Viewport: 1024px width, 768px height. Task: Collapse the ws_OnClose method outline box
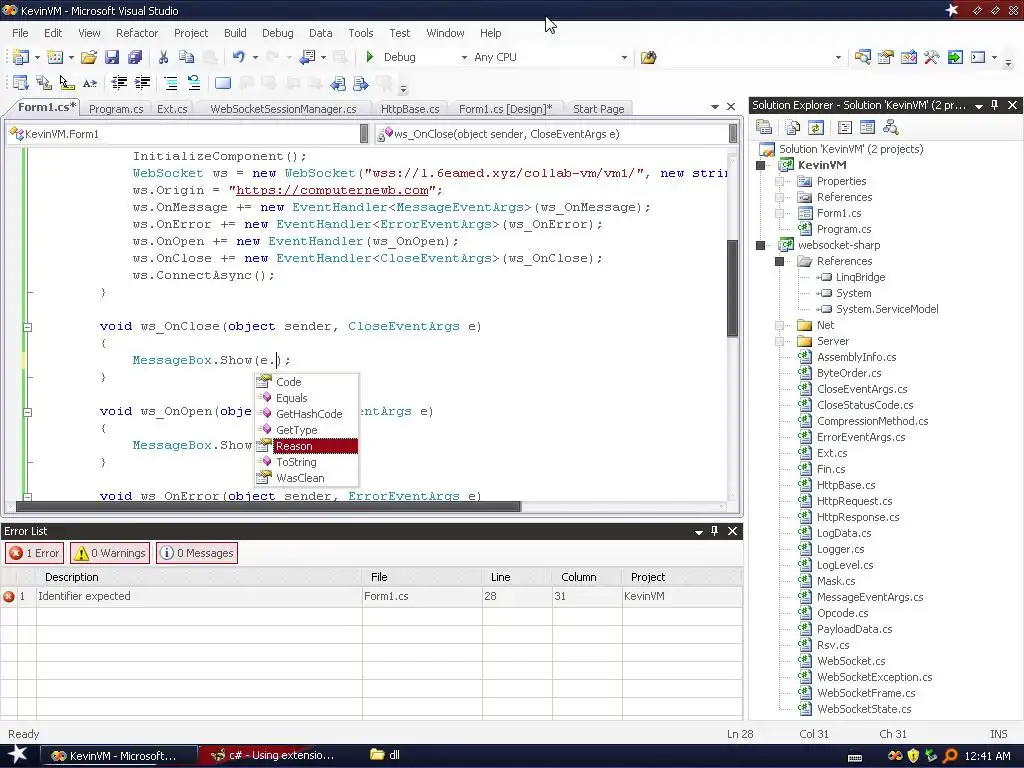click(27, 327)
